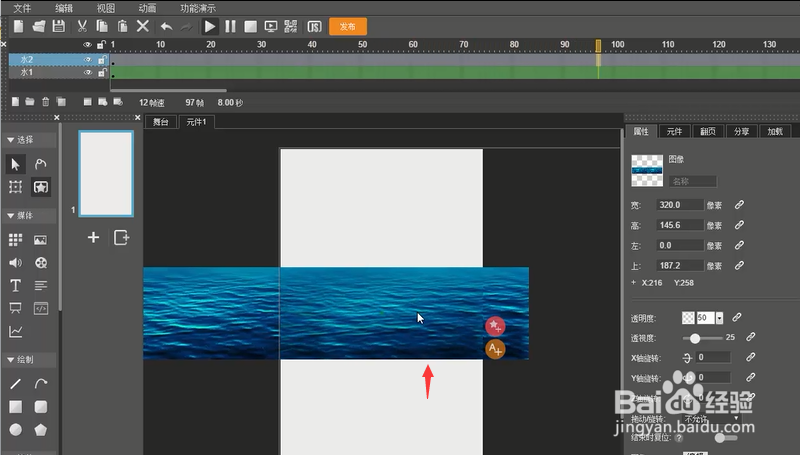Stop the animation playback

251,27
